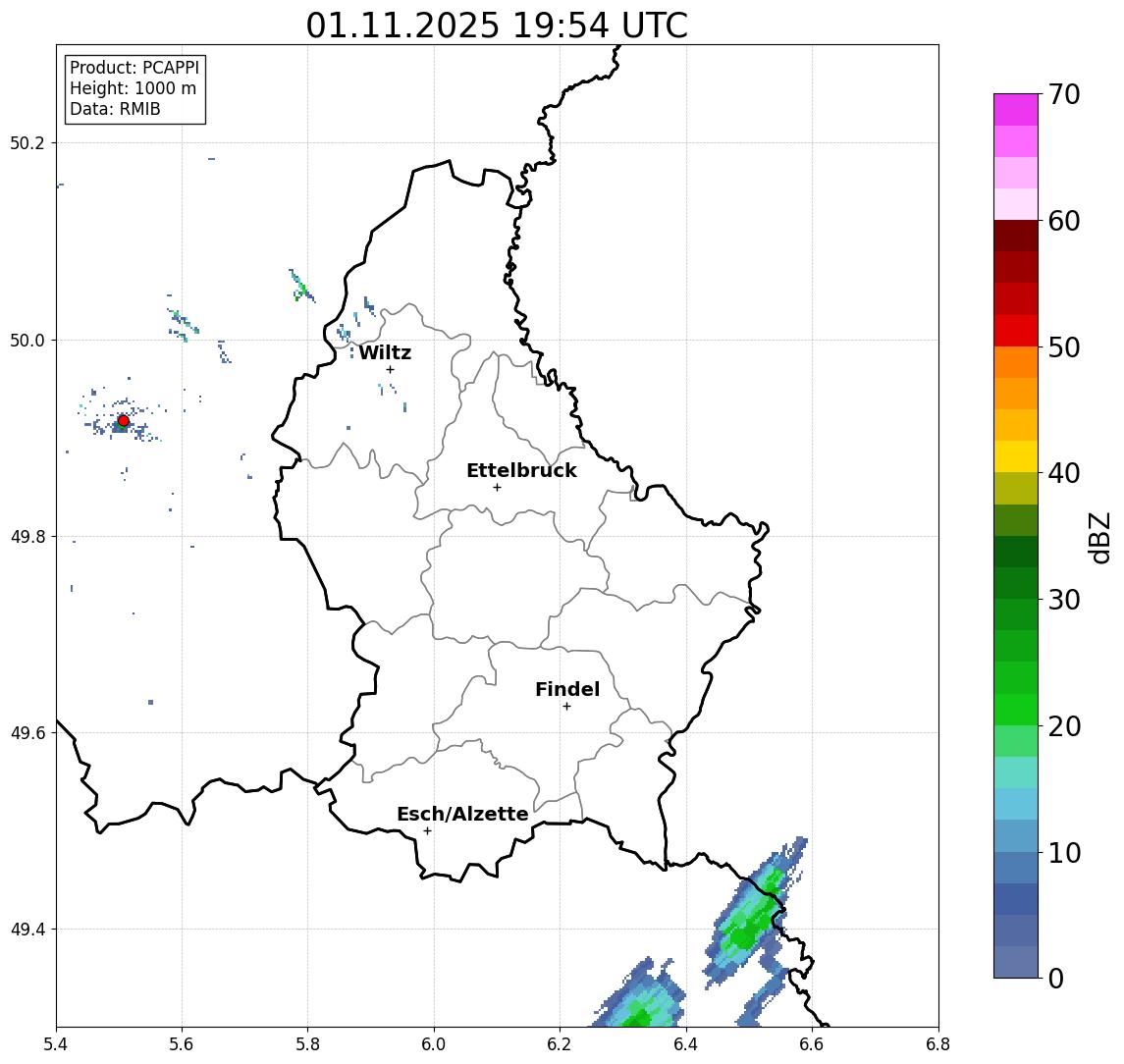Click the plus marker below Ettelbruck

pos(497,488)
